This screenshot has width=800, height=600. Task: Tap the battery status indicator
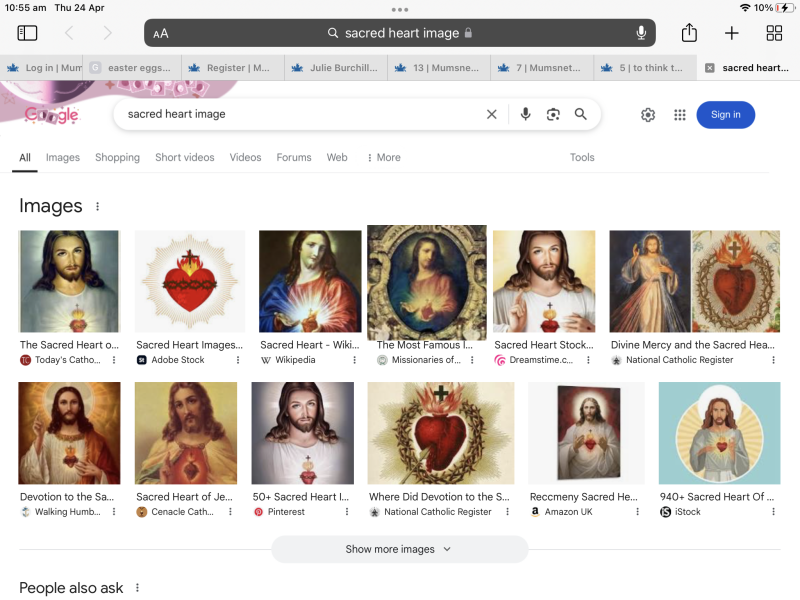coord(784,8)
